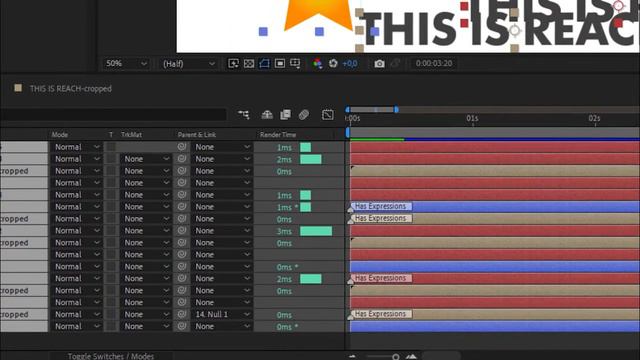
Task: Toggle the Hide Shy Layers icon
Action: 267,115
